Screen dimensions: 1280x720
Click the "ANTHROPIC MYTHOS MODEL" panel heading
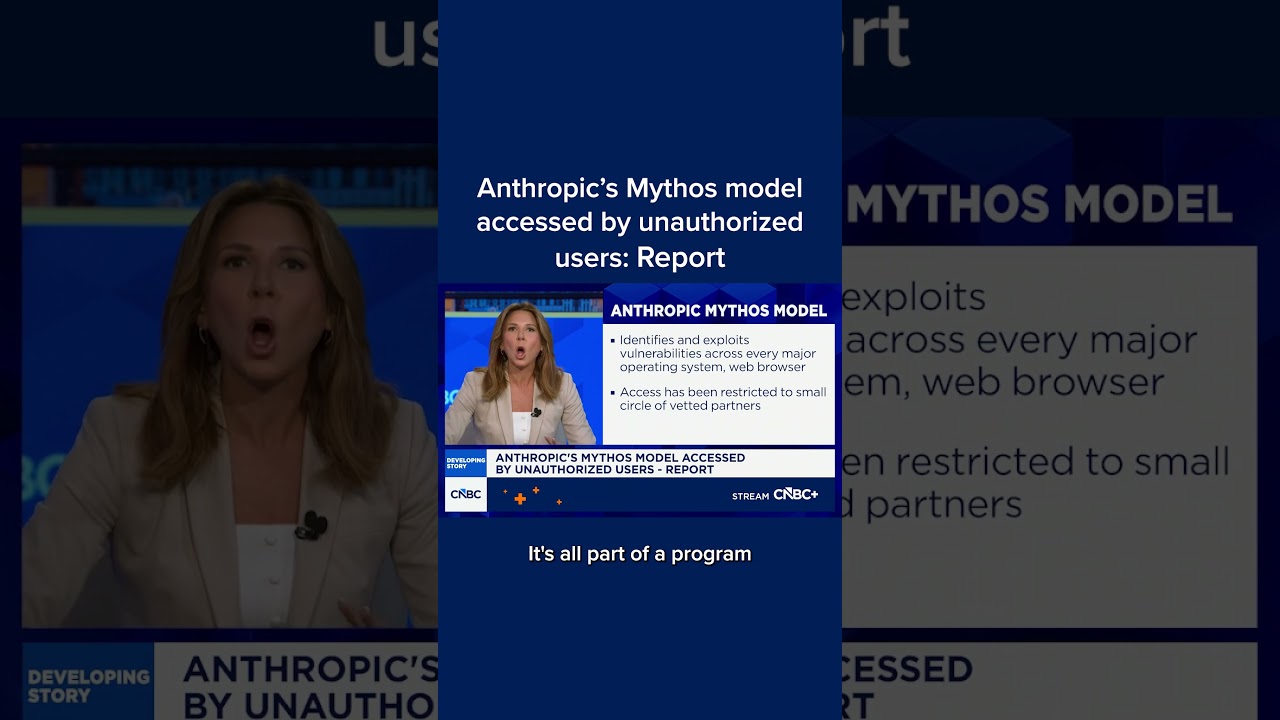[719, 310]
